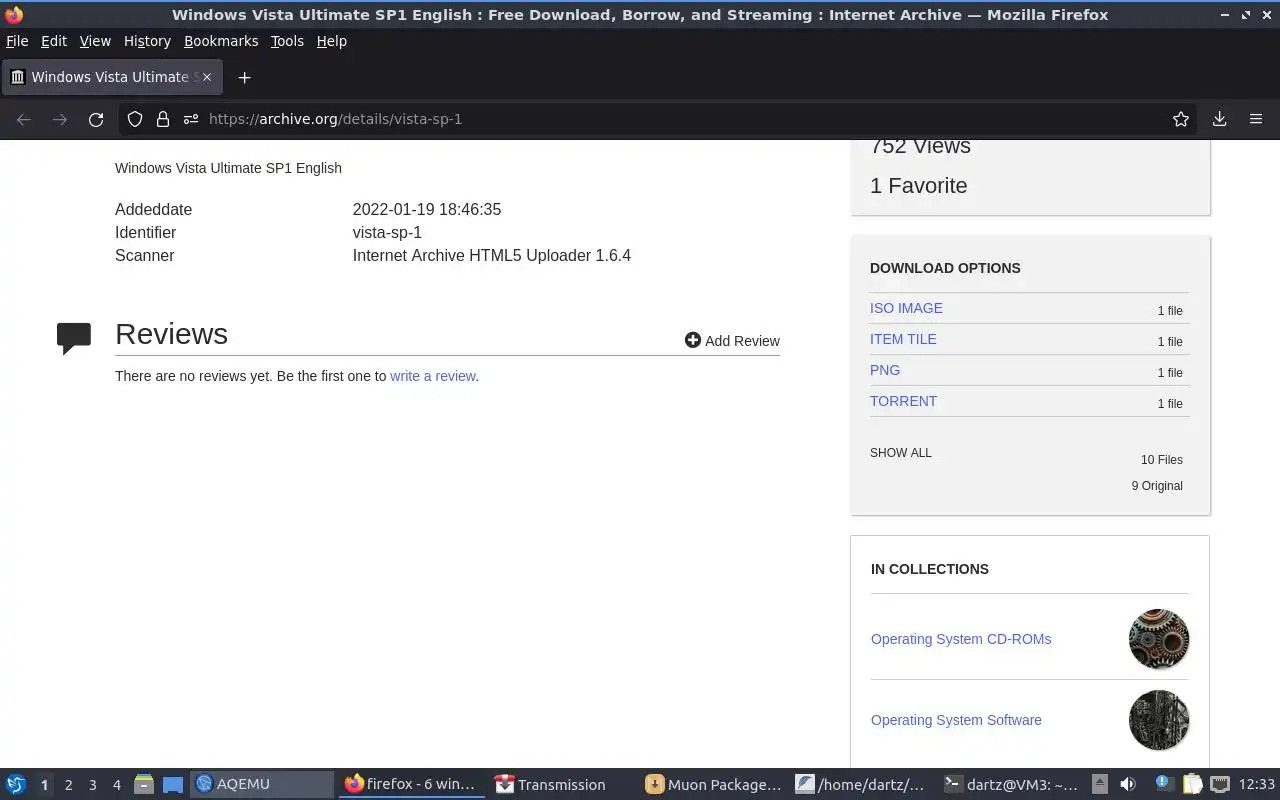The width and height of the screenshot is (1280, 800).
Task: Switch to Muon Package Manager window
Action: pyautogui.click(x=712, y=784)
